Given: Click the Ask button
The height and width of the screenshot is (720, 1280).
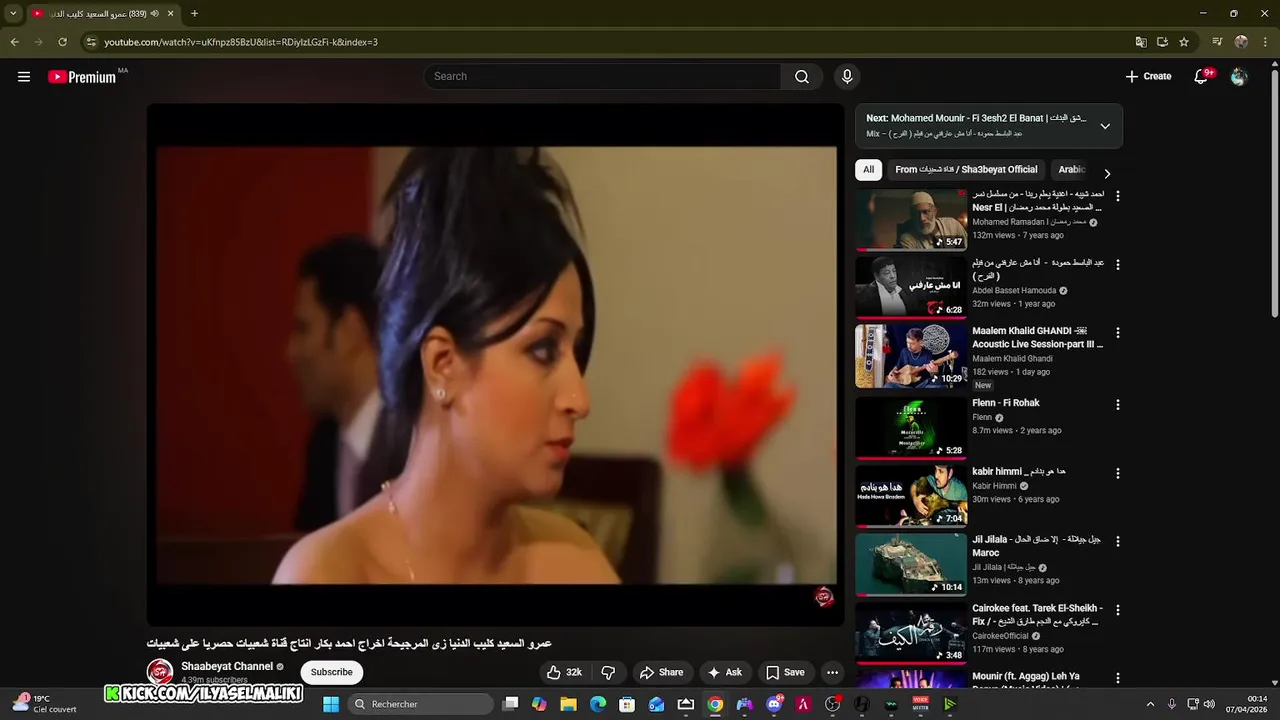Looking at the screenshot, I should (725, 673).
